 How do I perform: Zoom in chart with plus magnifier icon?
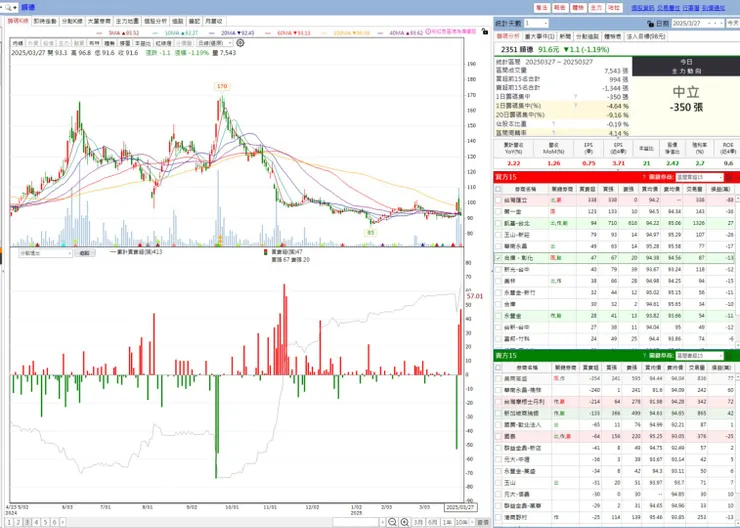click(404, 522)
